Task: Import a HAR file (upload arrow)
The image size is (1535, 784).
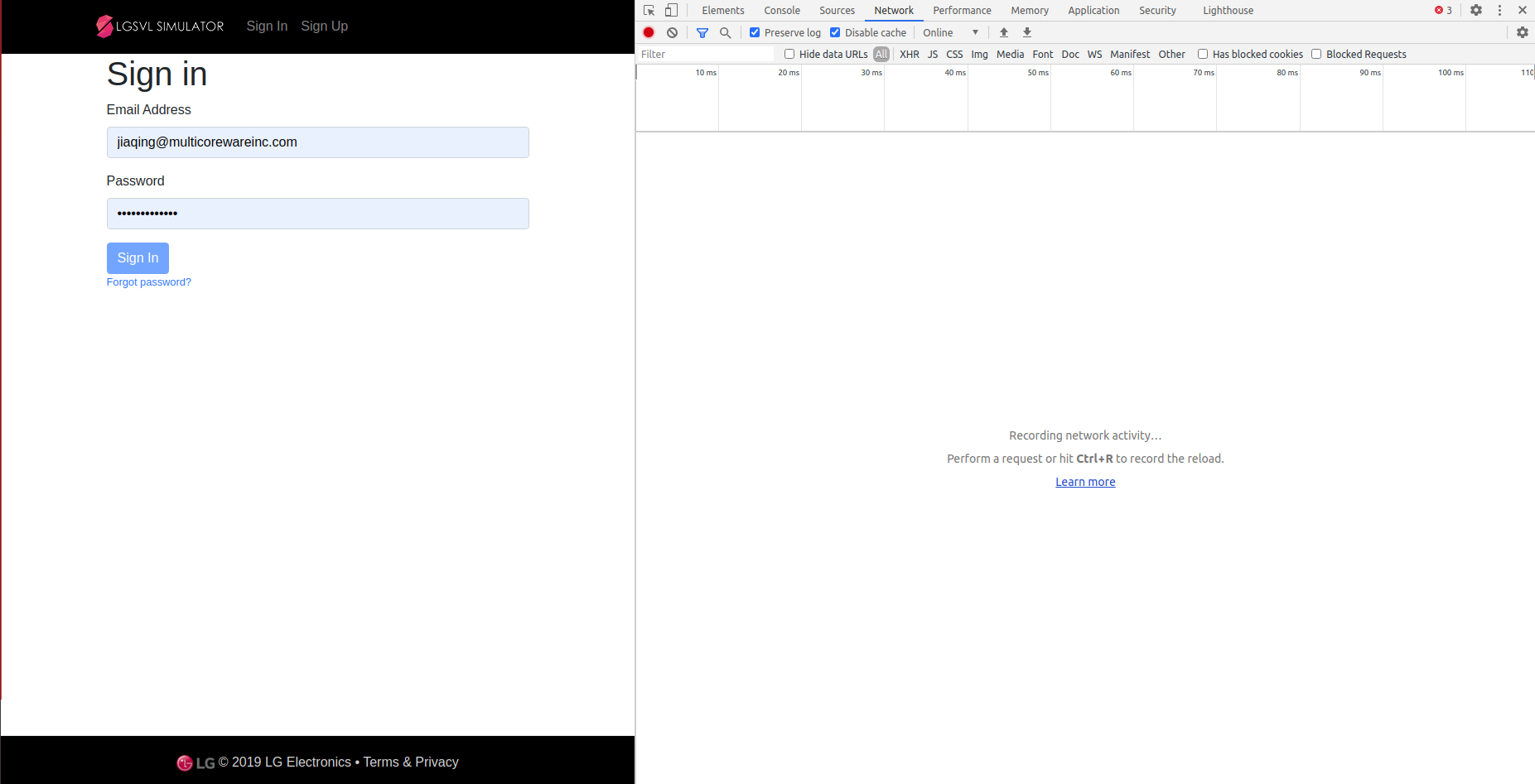Action: (1003, 32)
